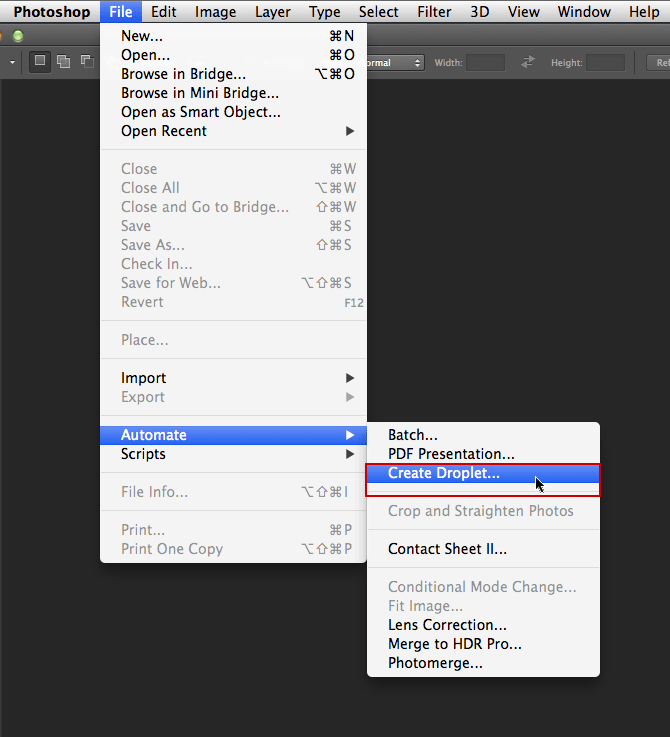The height and width of the screenshot is (737, 670).
Task: Click the Add to selection icon
Action: [x=63, y=62]
